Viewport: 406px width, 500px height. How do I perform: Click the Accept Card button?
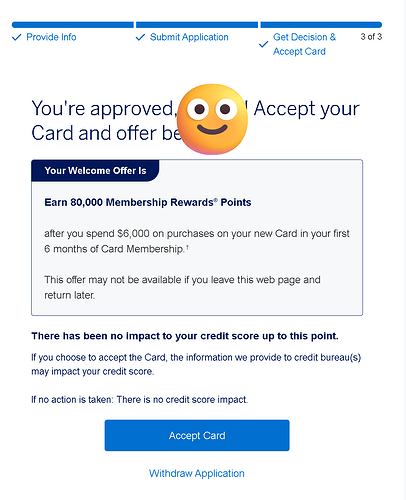[197, 435]
